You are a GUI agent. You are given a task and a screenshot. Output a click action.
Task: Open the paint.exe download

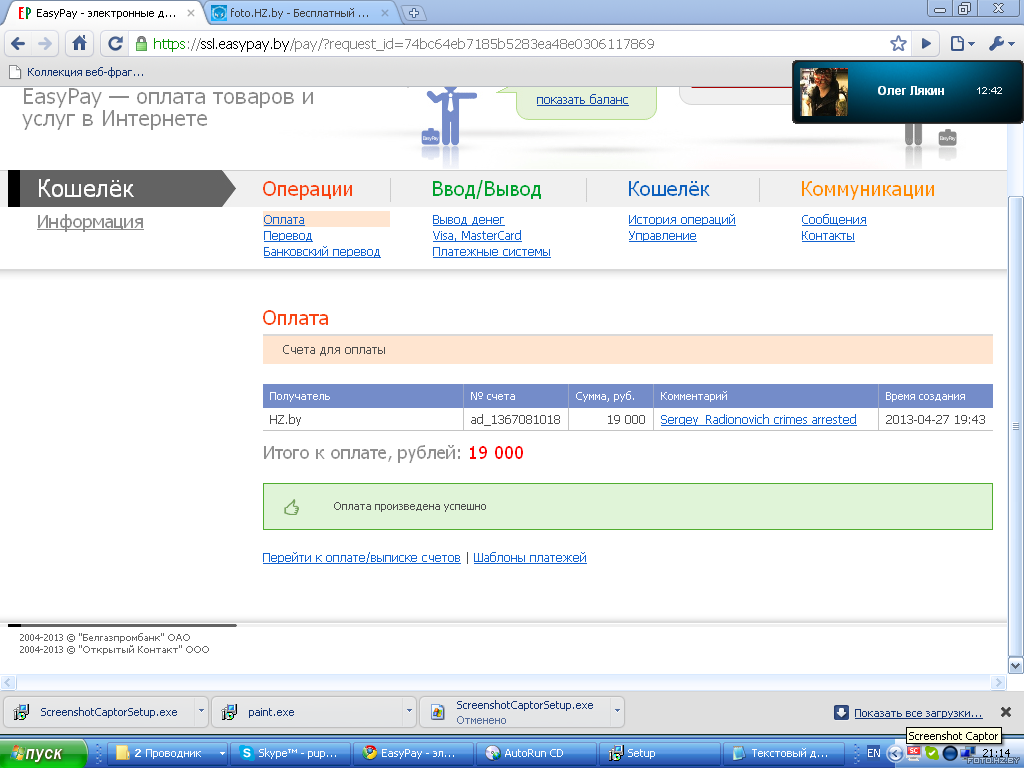[x=307, y=712]
